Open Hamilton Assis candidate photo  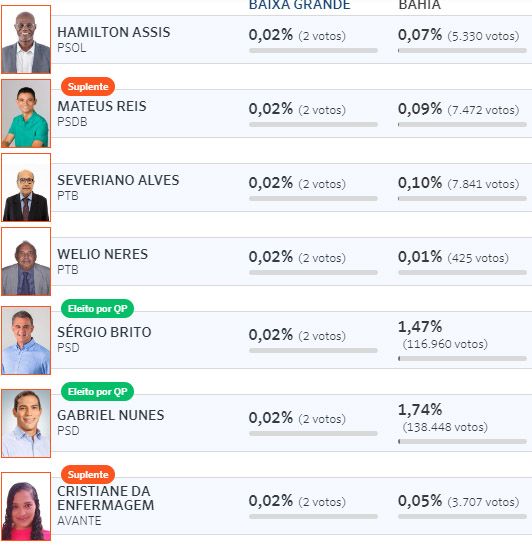click(26, 39)
